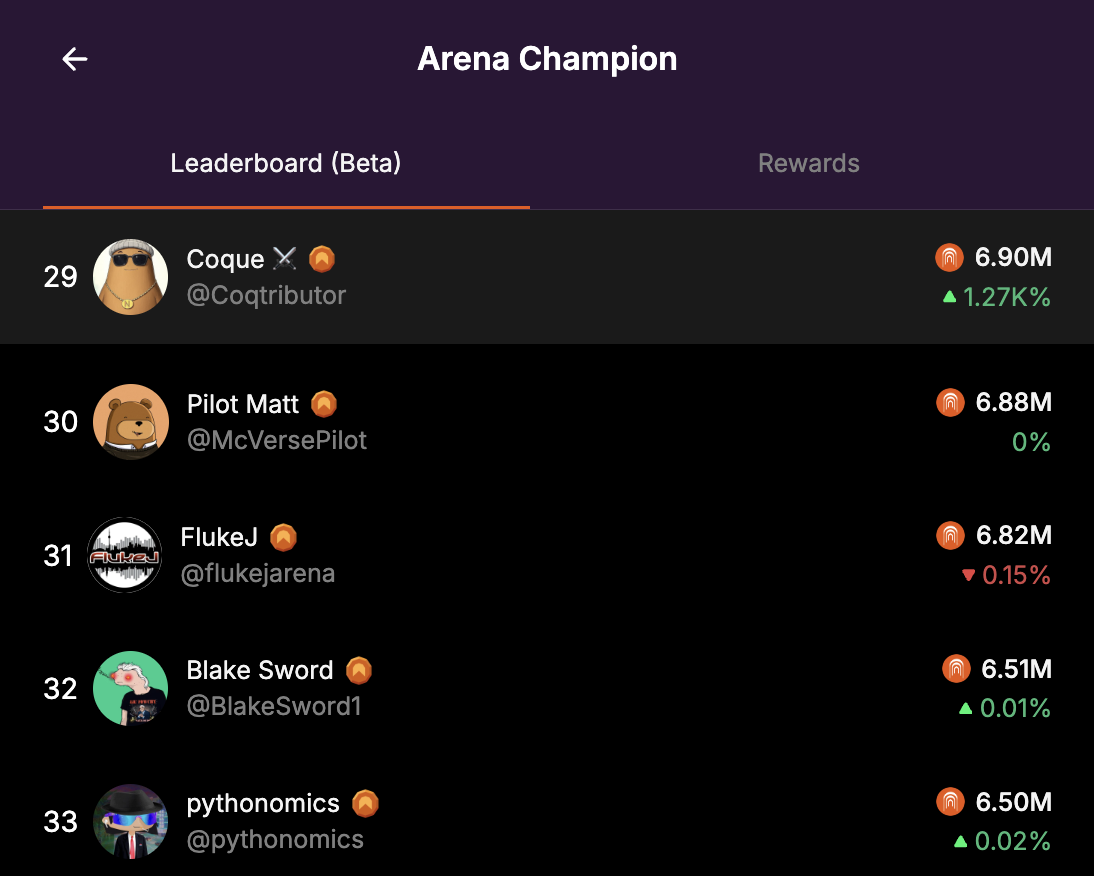
Task: Click the badge next to pythonomics
Action: pos(365,803)
